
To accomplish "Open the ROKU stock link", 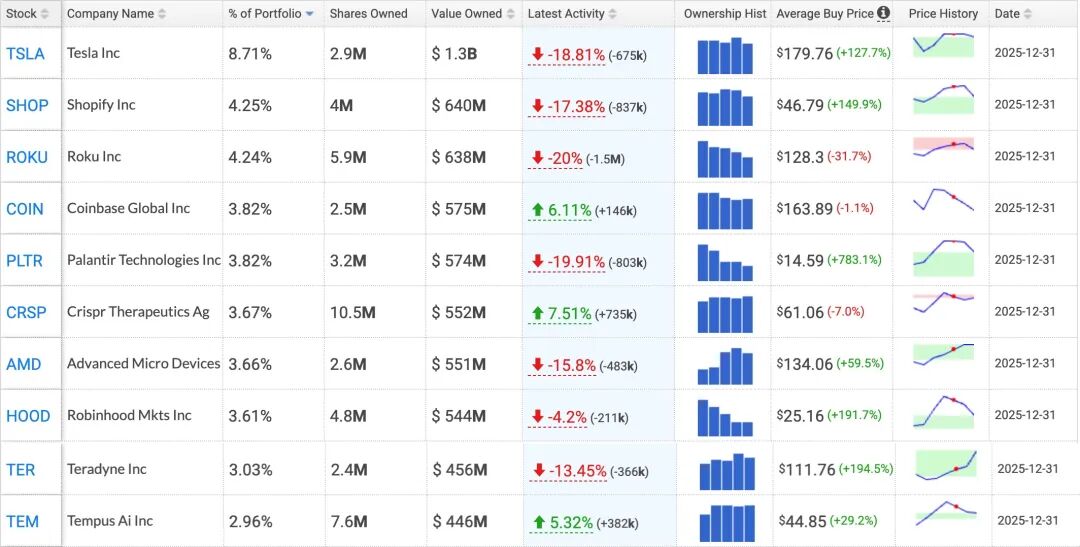I will (x=27, y=157).
